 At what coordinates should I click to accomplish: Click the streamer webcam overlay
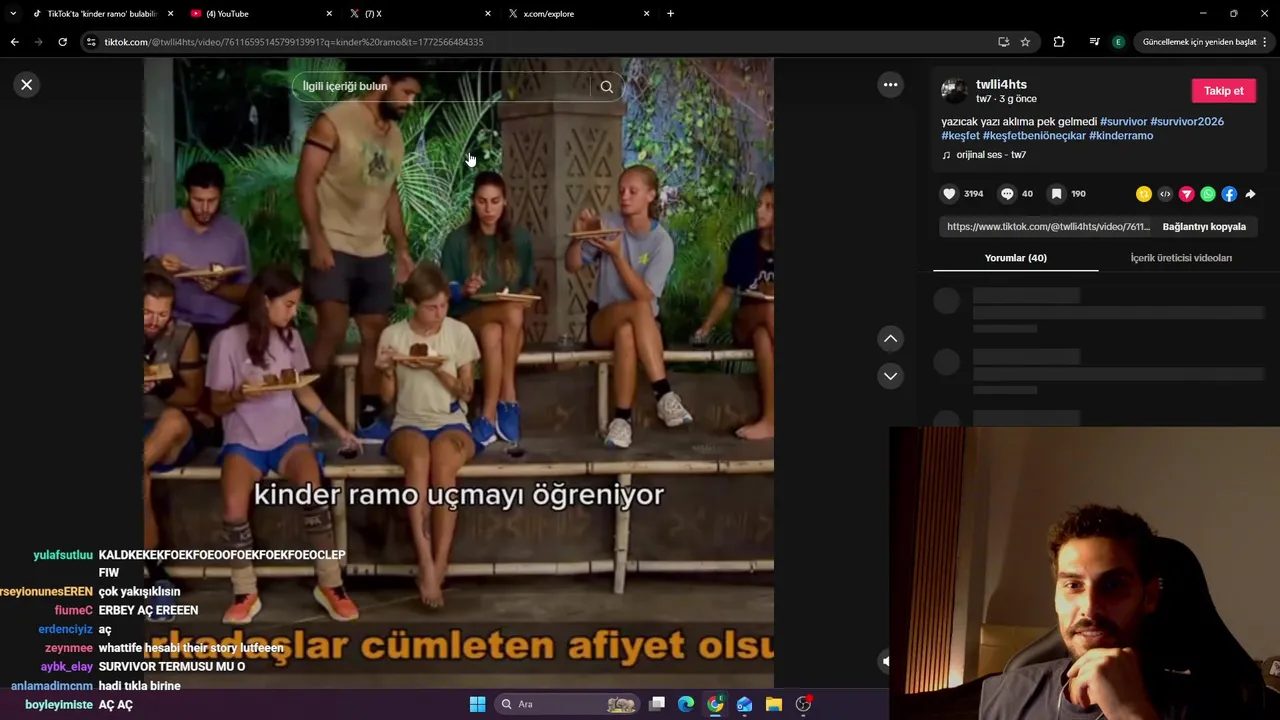(1084, 573)
